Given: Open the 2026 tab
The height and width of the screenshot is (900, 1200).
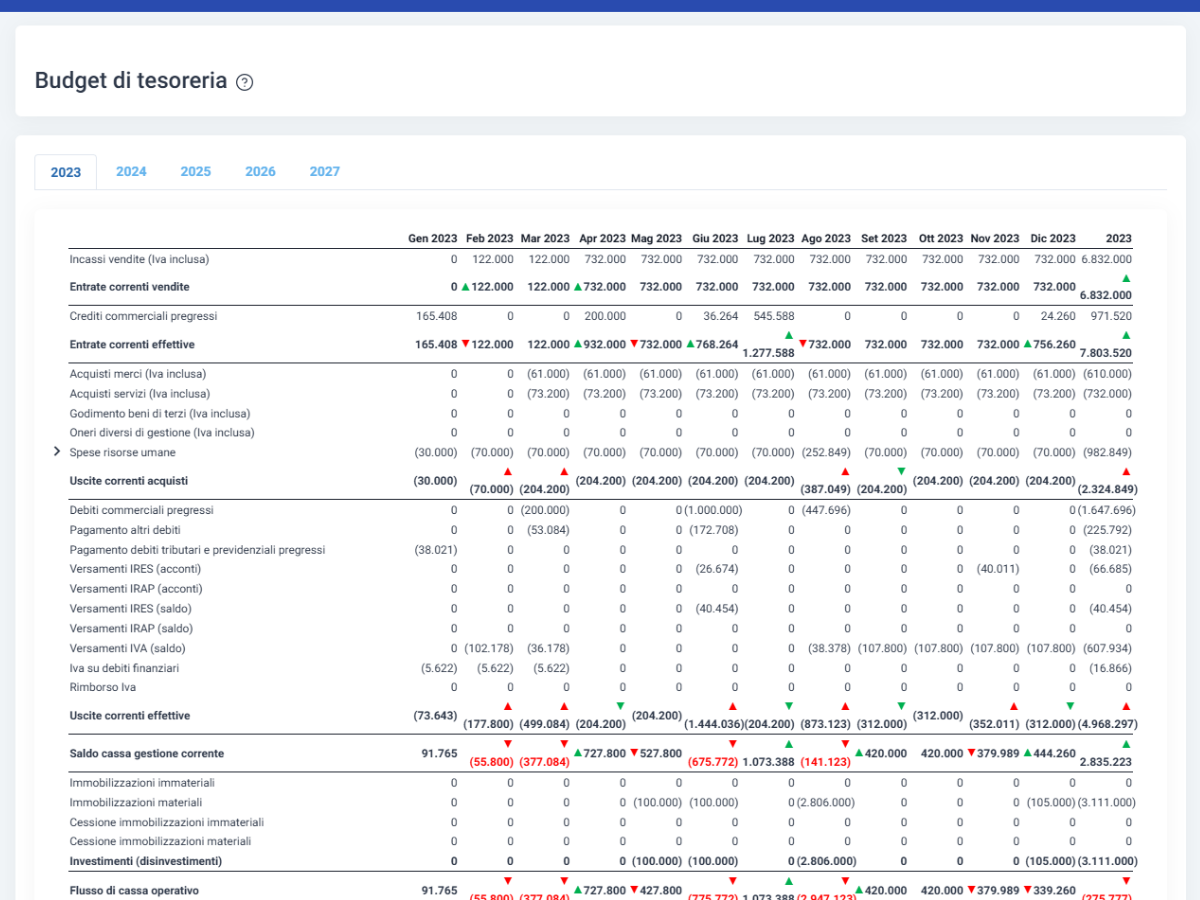Looking at the screenshot, I should point(260,172).
